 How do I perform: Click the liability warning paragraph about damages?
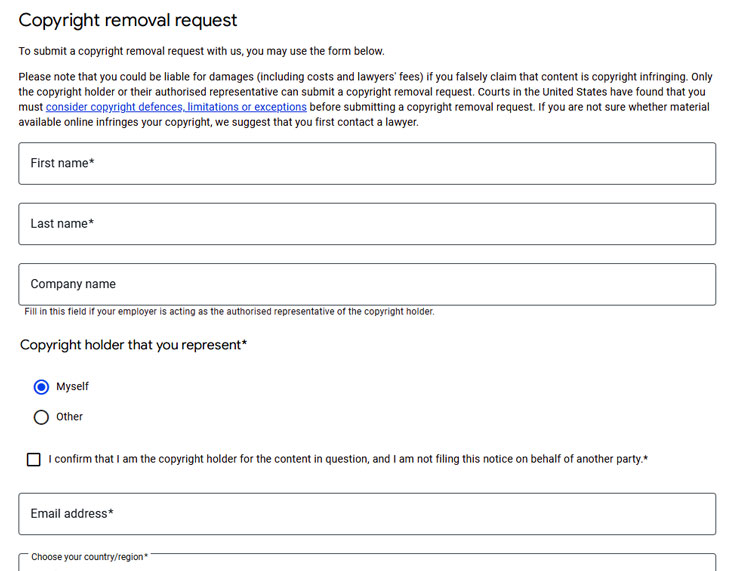click(365, 100)
